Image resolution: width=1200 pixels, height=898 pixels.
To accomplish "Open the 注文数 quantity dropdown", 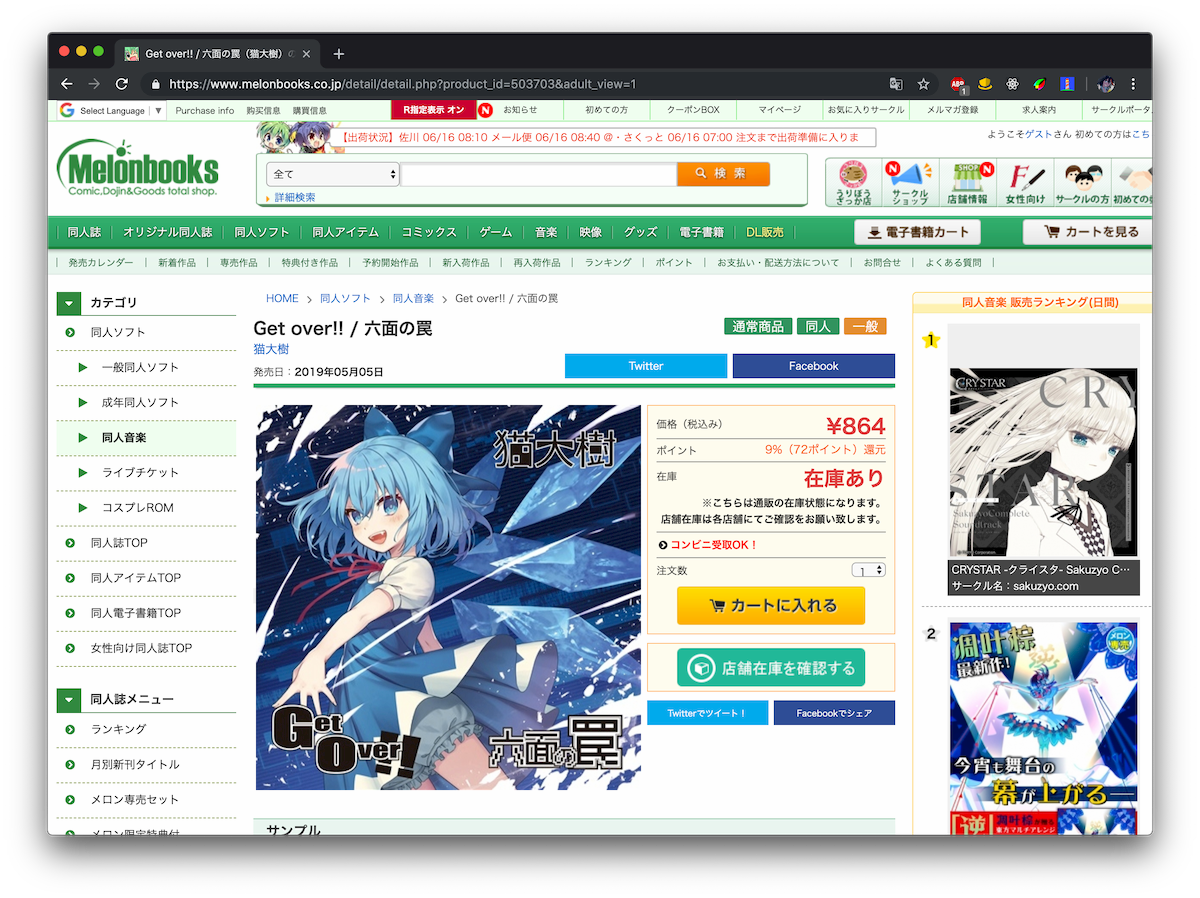I will click(x=868, y=570).
